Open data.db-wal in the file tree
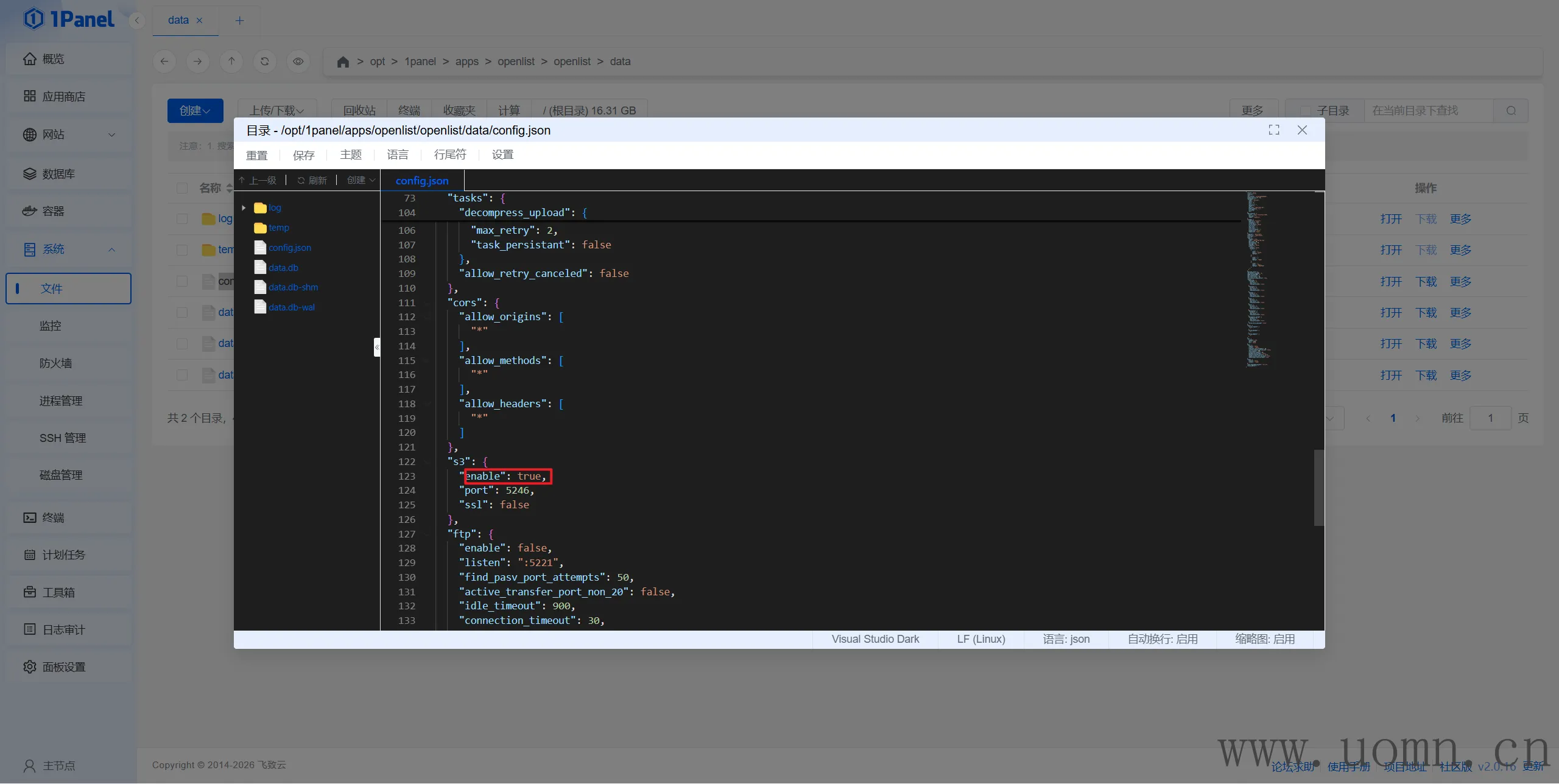This screenshot has height=784, width=1559. click(292, 307)
